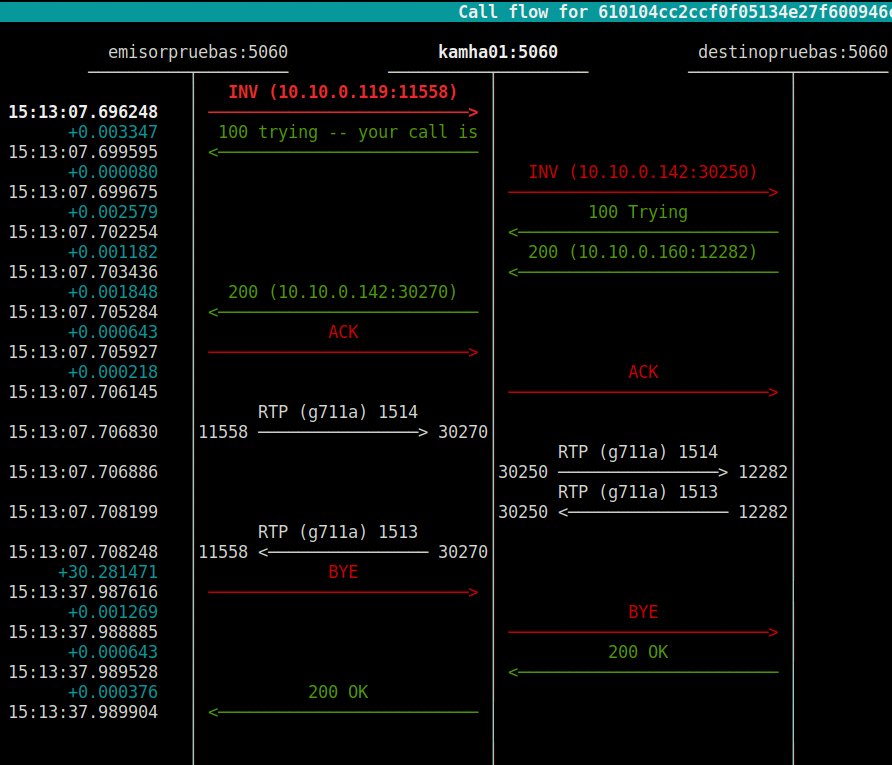Select RTP (g711a) 1513 stream toward 11558
Viewport: 892px width, 765px height.
coord(338,532)
